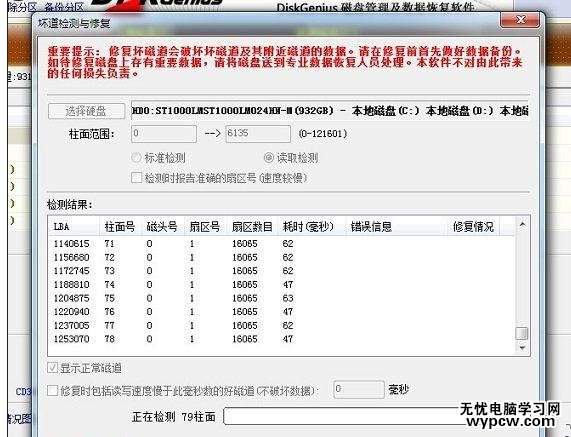
Task: Select the row with LBA 1156680
Action: coord(281,257)
